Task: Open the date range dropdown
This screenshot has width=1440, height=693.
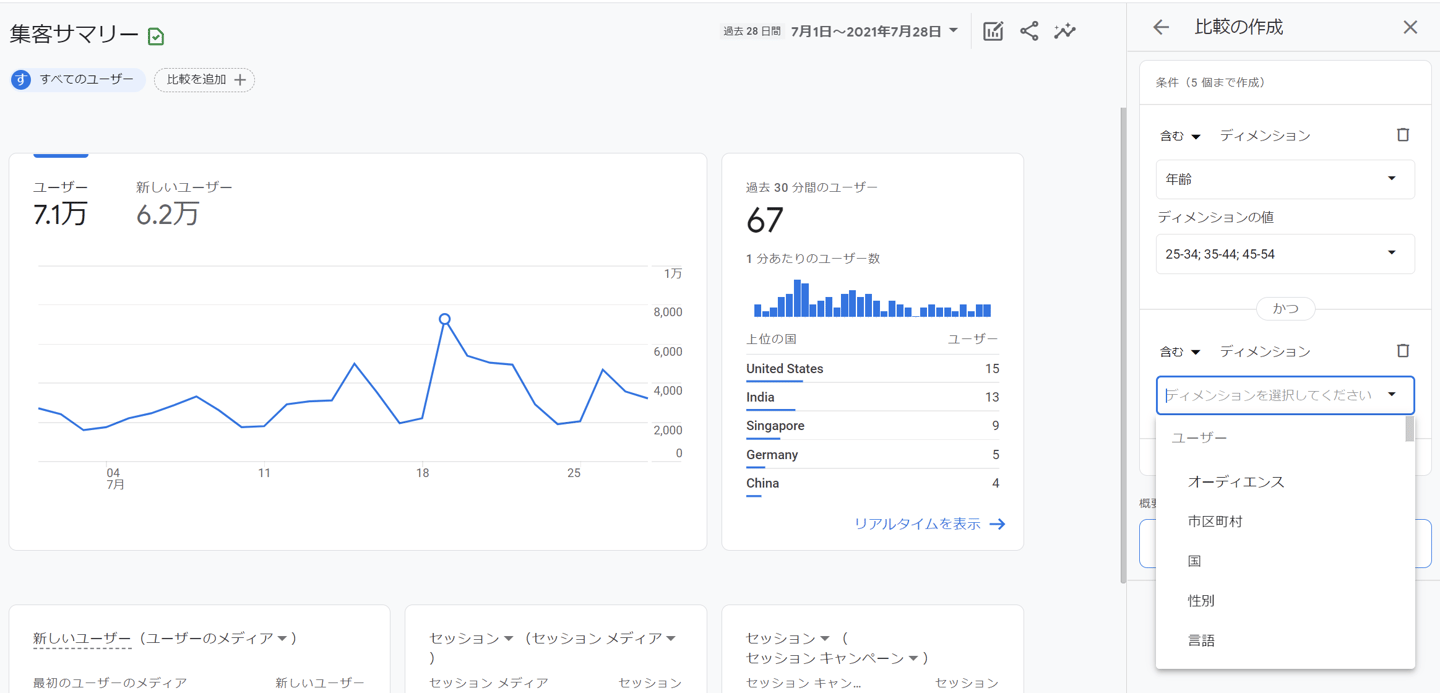Action: click(x=873, y=31)
